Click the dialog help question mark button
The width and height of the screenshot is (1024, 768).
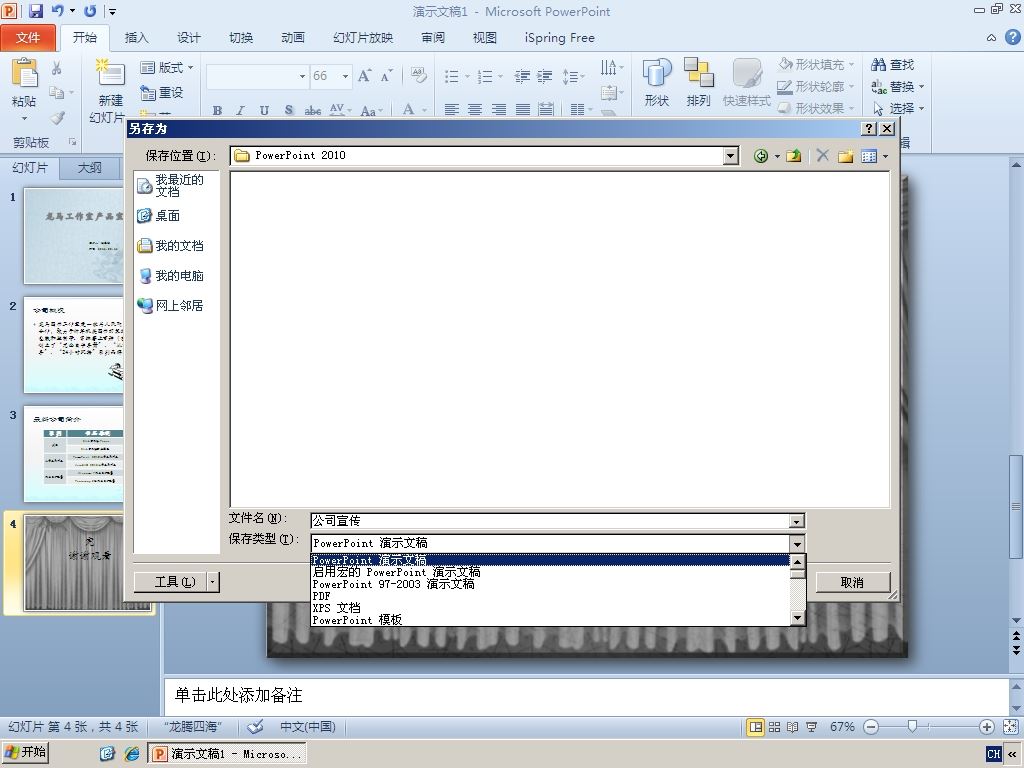click(x=869, y=129)
